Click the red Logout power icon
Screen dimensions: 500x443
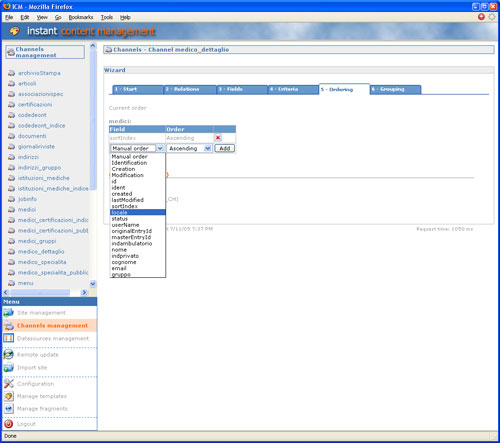tap(9, 424)
